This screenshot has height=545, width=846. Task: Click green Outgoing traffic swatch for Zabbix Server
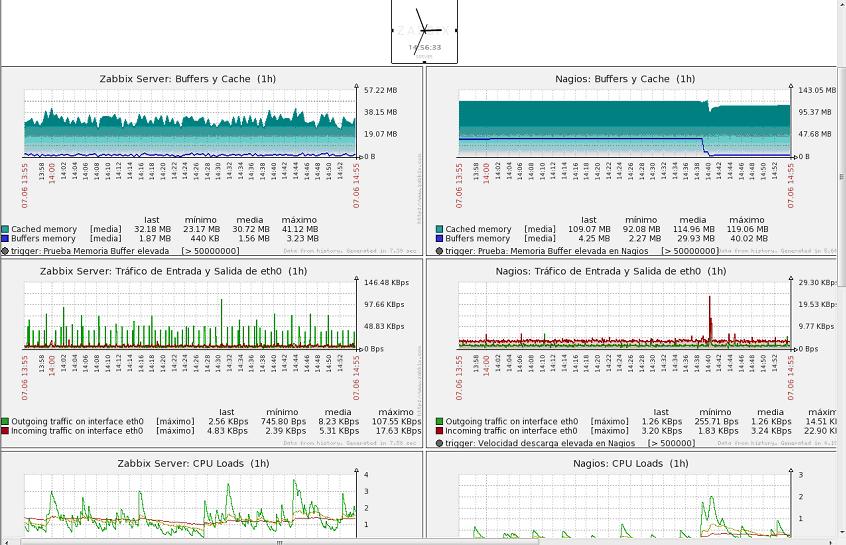pyautogui.click(x=5, y=421)
